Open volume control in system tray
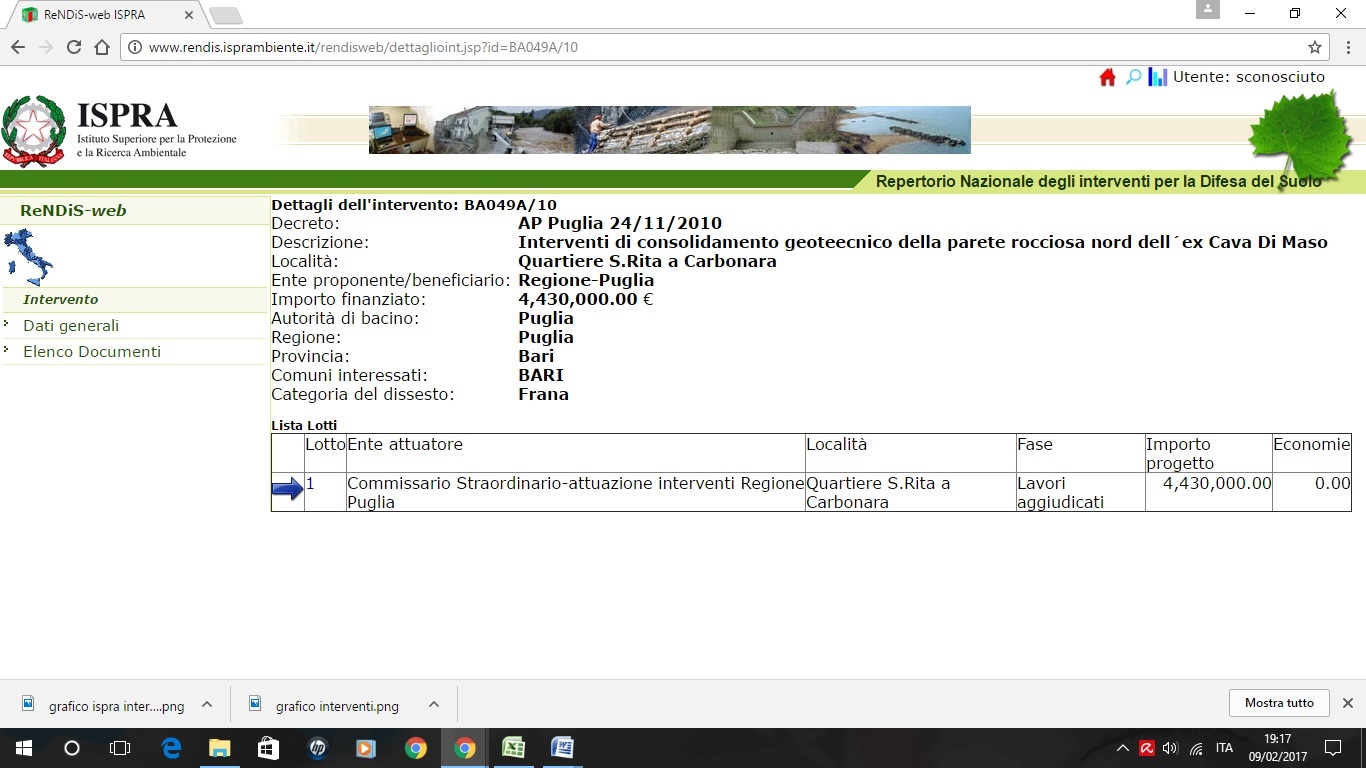The image size is (1366, 768). [x=1171, y=748]
